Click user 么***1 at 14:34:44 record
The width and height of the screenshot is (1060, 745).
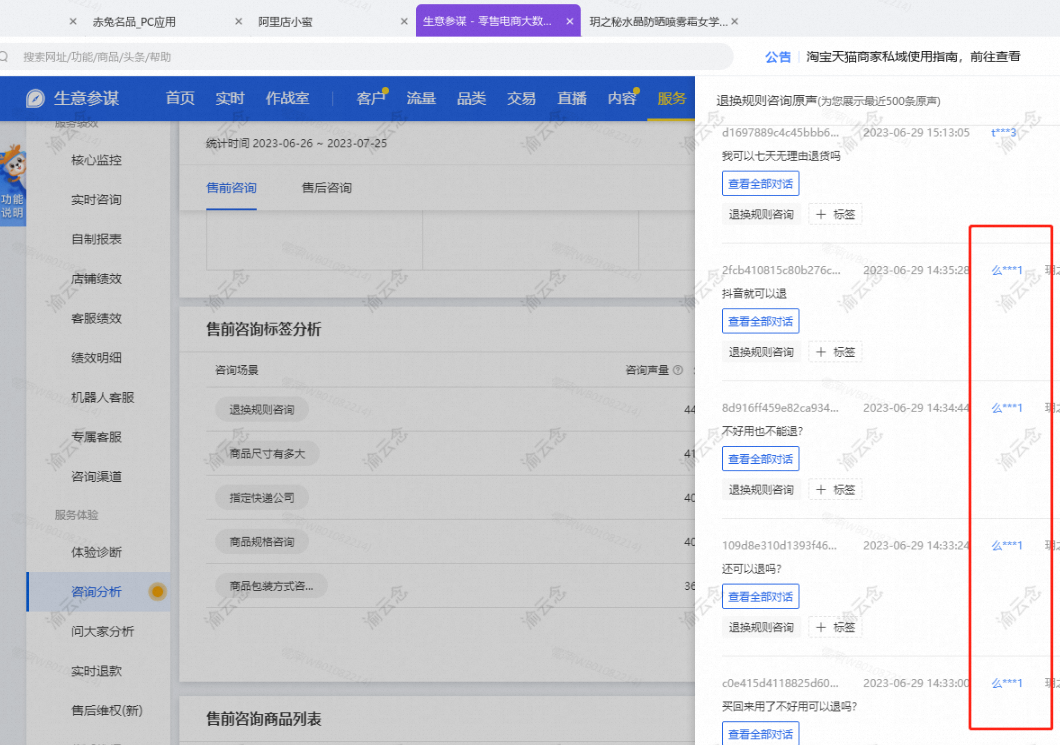(x=1007, y=408)
